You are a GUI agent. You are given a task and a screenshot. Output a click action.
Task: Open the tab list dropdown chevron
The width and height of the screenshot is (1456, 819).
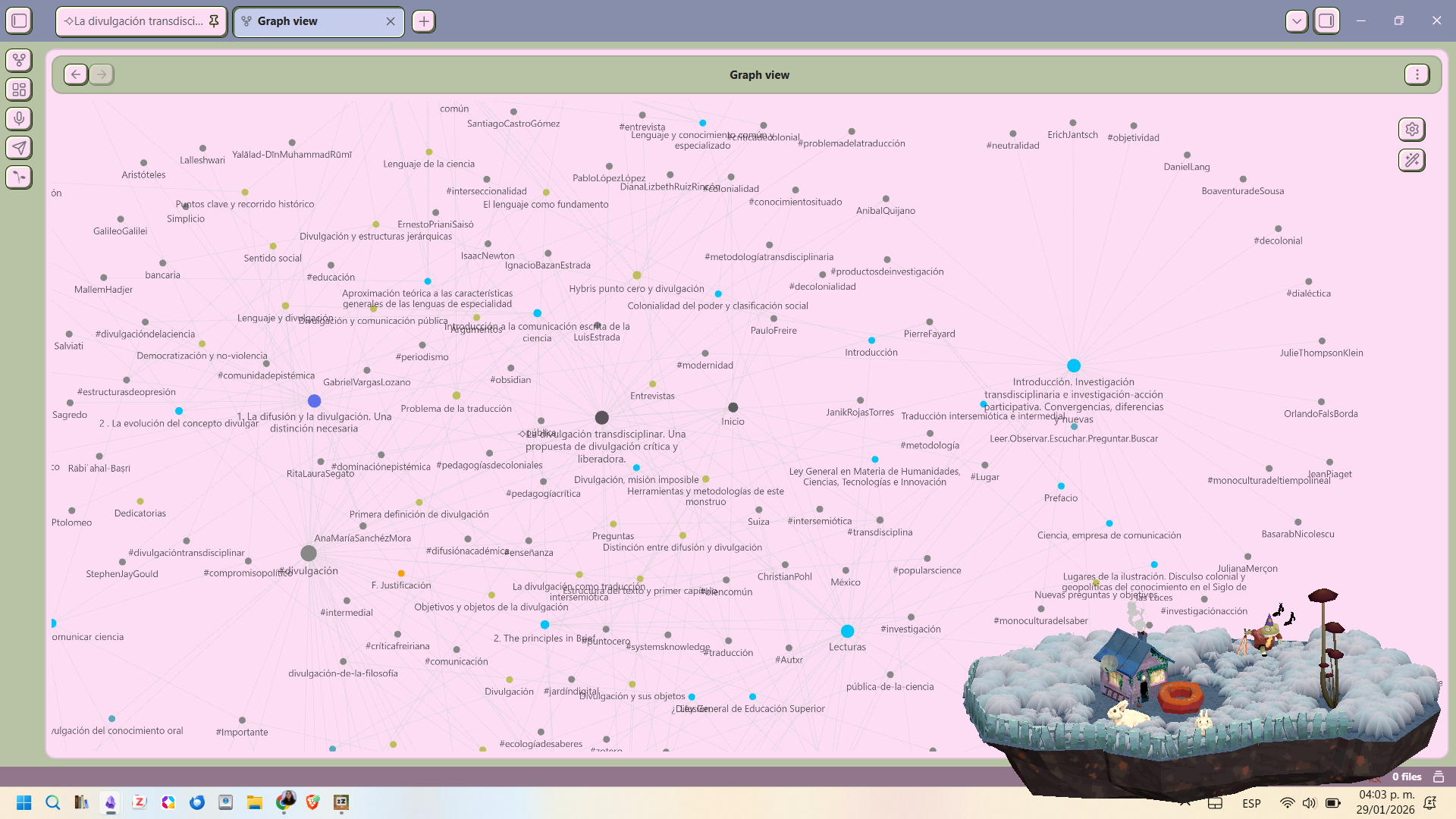(1296, 20)
